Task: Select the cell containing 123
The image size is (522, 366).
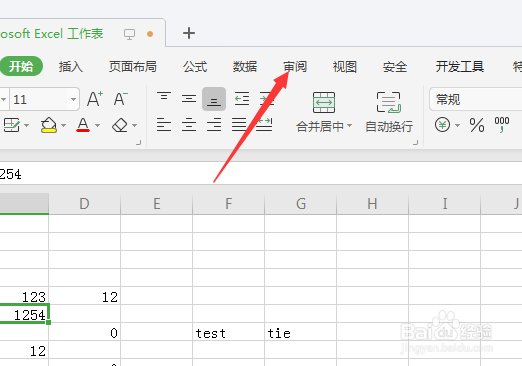Action: [24, 296]
